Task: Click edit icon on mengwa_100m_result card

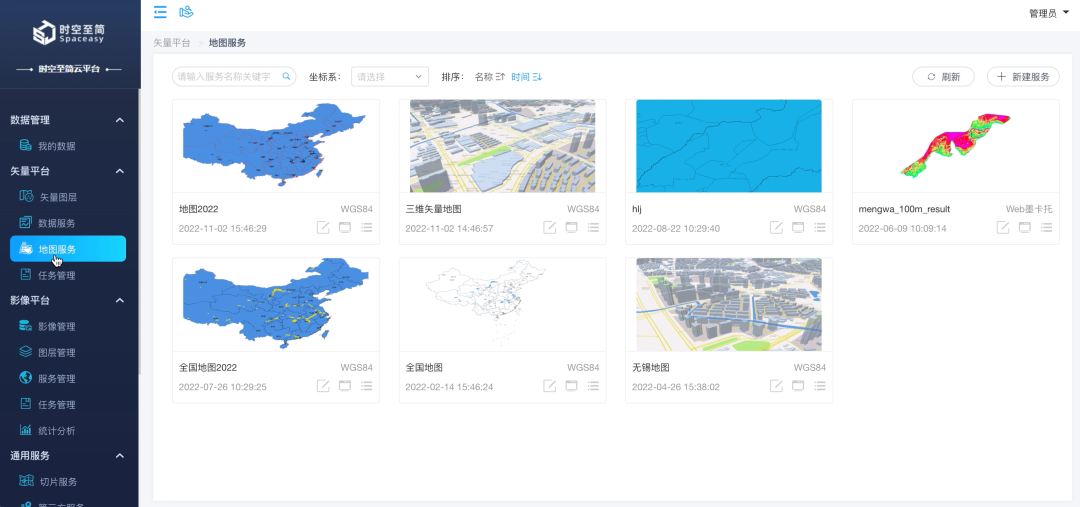Action: (1004, 227)
